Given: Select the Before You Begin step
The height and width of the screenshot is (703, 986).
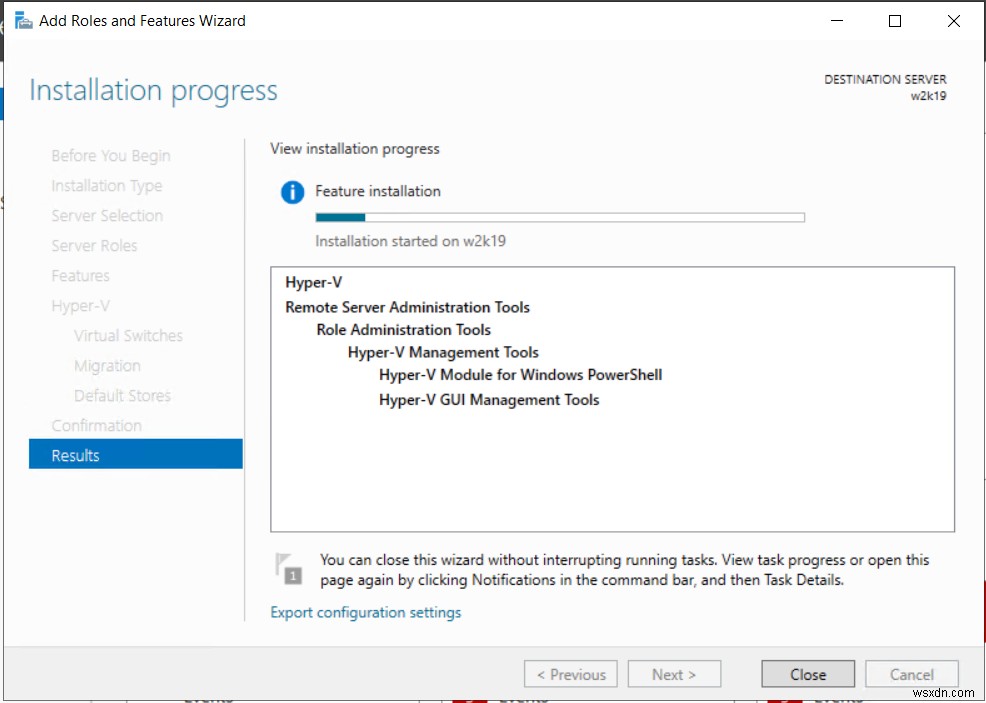Looking at the screenshot, I should click(x=110, y=155).
